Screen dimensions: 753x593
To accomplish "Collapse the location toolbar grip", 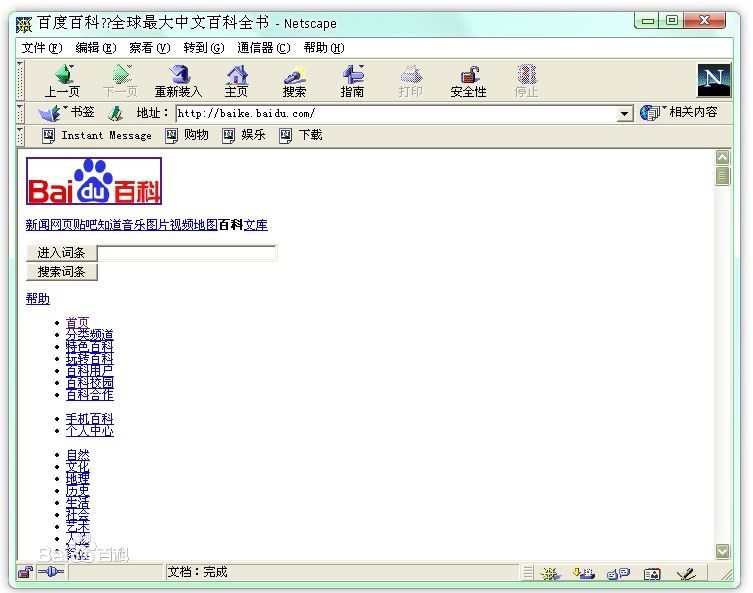I will 20,113.
